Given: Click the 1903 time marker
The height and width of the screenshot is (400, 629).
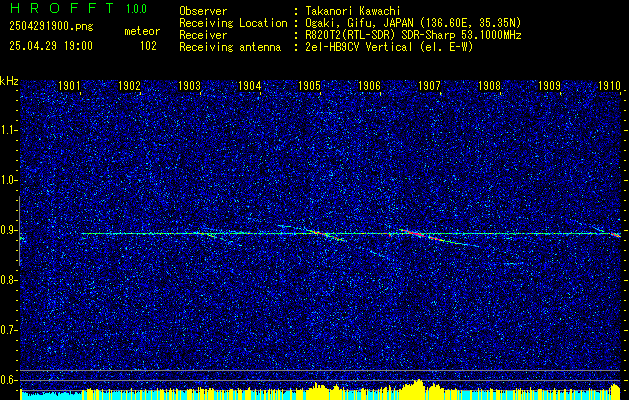Looking at the screenshot, I should pyautogui.click(x=189, y=85).
